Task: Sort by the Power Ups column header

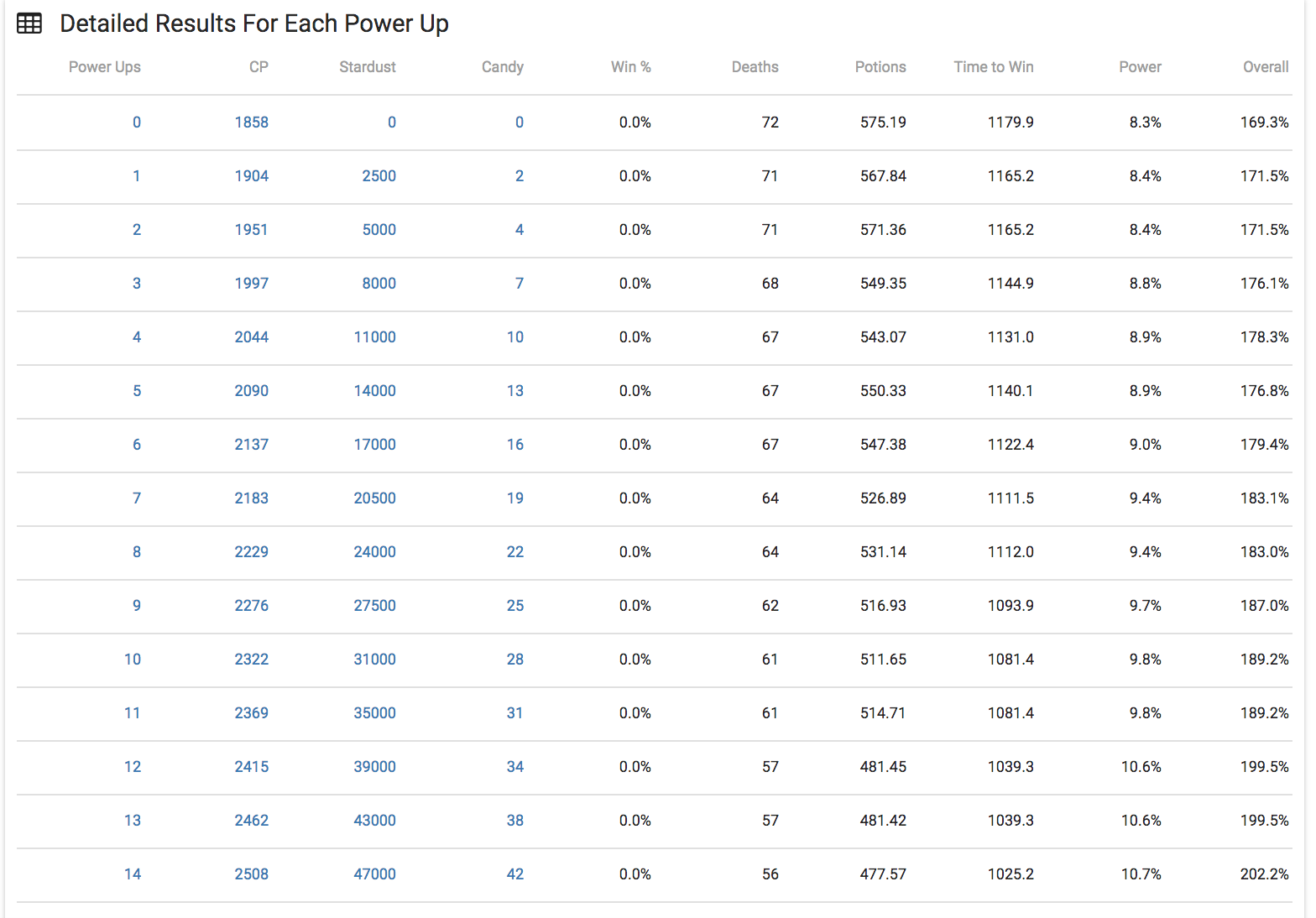Action: coord(104,67)
